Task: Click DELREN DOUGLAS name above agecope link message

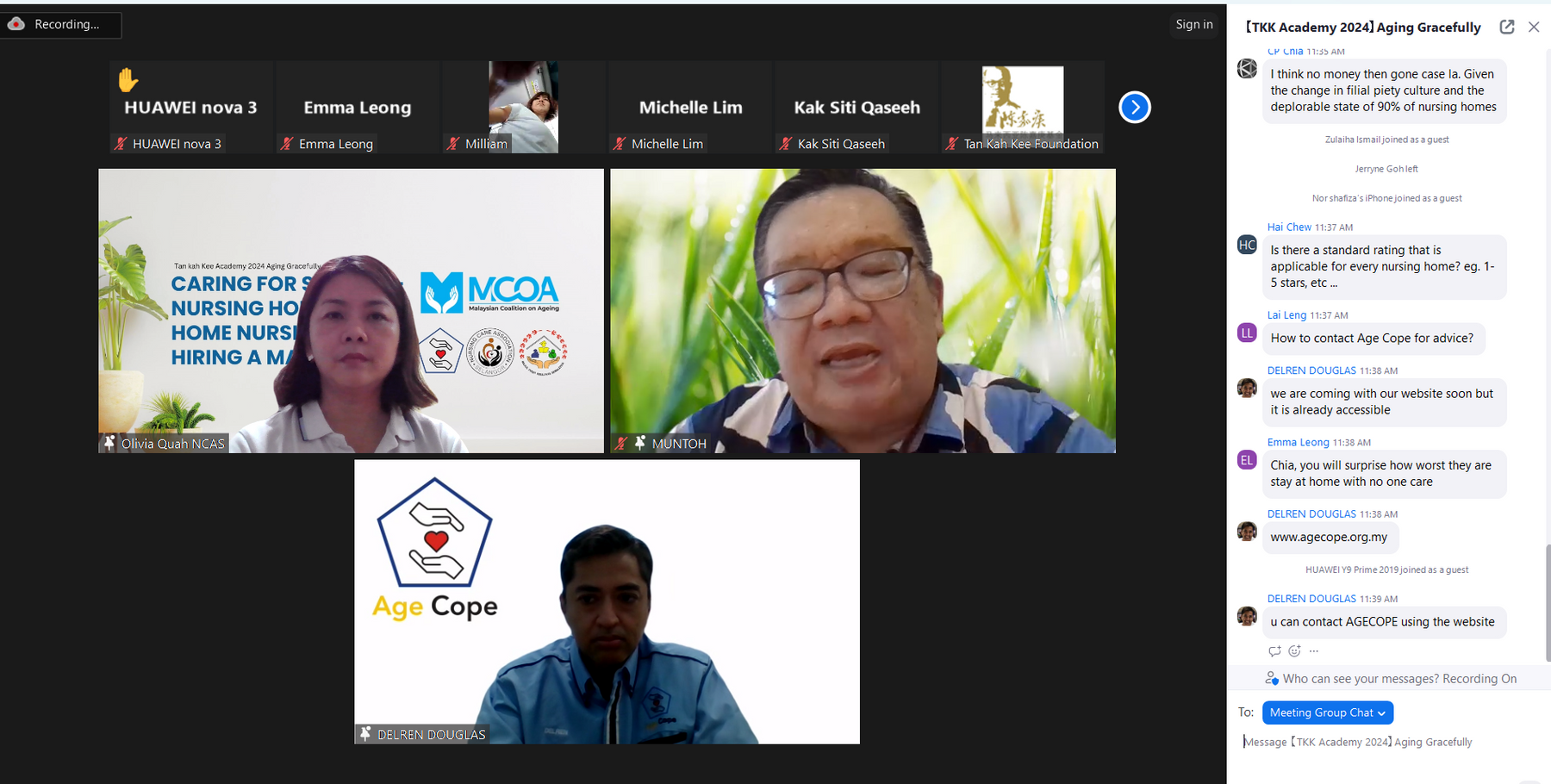Action: point(1311,514)
